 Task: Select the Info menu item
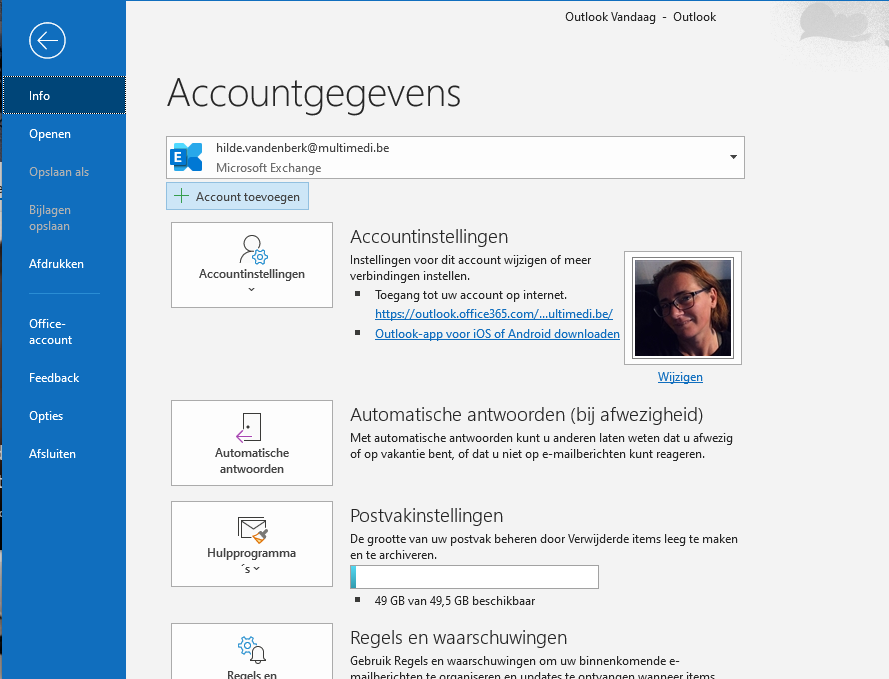pos(64,95)
